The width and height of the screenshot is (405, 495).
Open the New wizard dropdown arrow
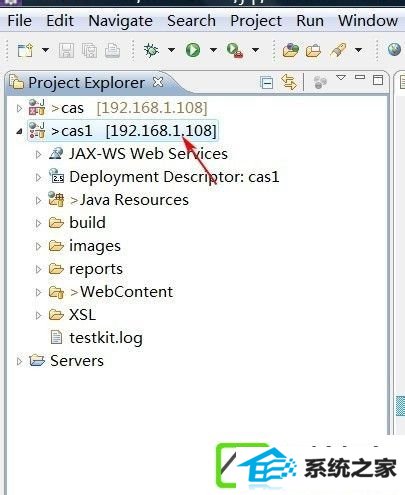[x=45, y=50]
